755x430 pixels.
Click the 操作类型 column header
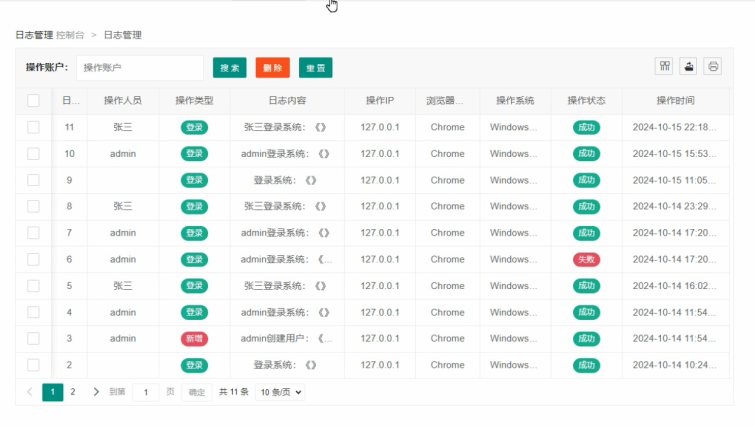tap(194, 101)
